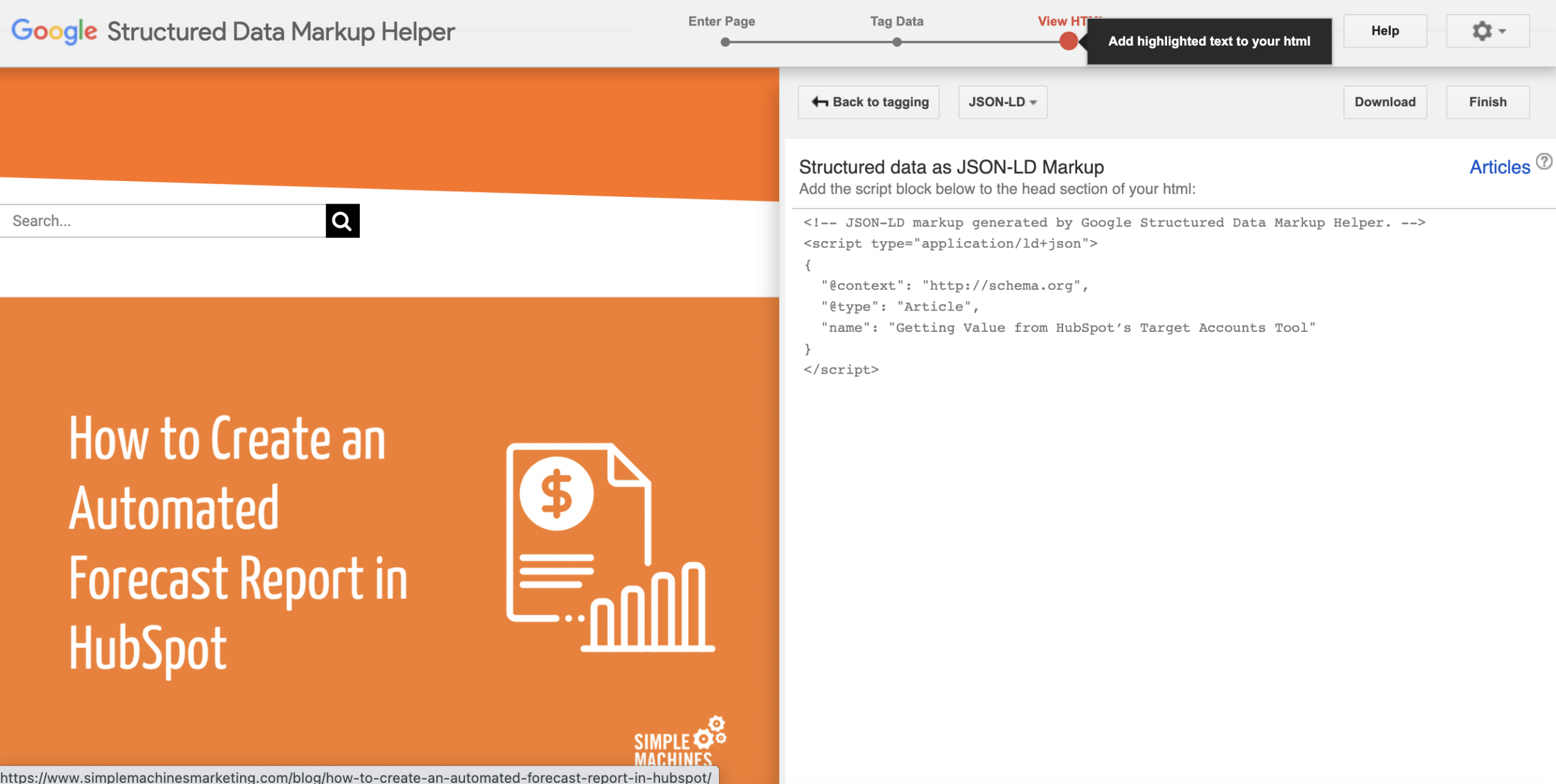Click the Add highlighted text to your html tooltip

click(1209, 41)
